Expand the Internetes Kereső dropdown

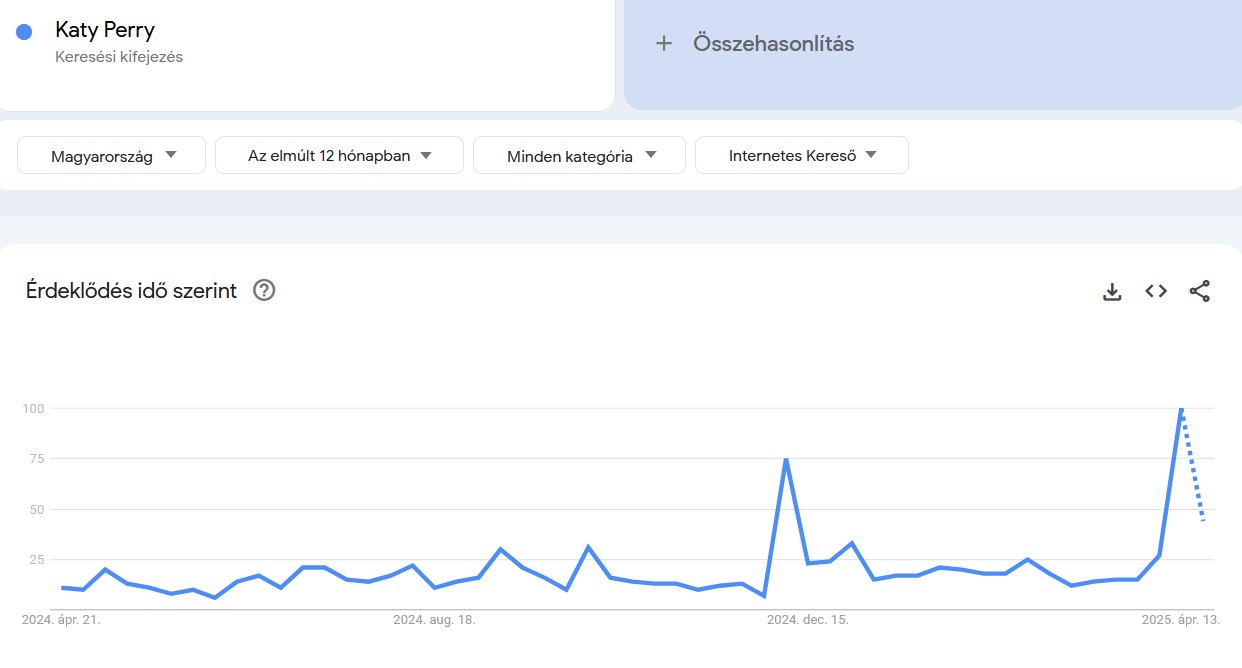coord(802,155)
